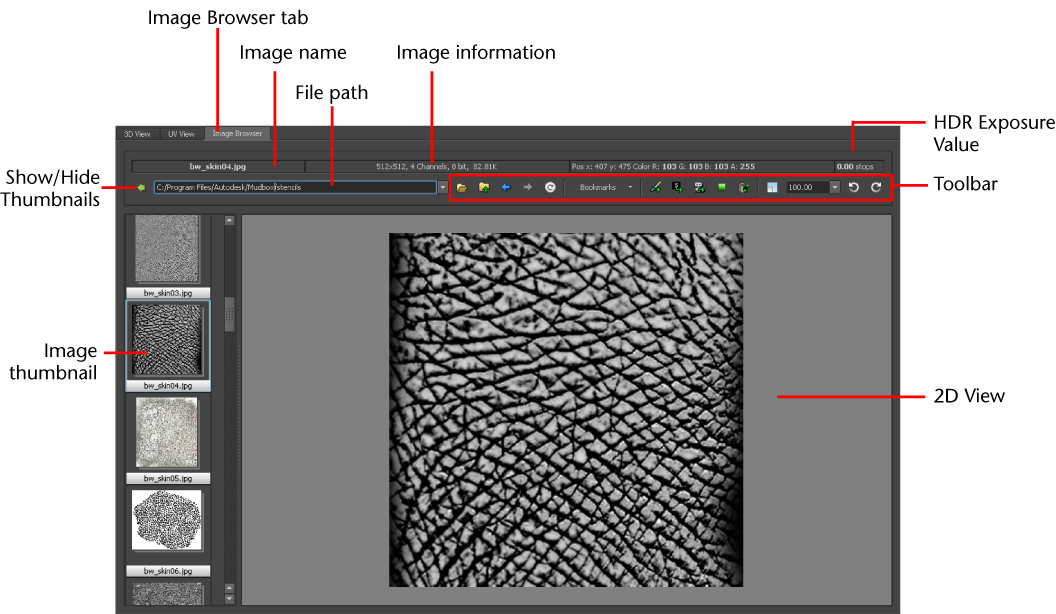Refresh the image browser folder
The width and height of the screenshot is (1056, 614).
point(550,188)
